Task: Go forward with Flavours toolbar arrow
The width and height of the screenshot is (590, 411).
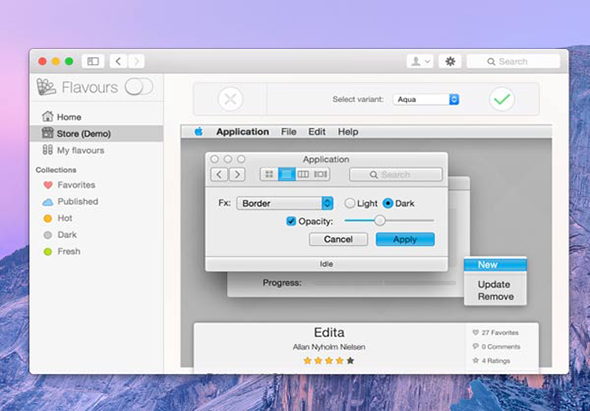Action: (136, 61)
